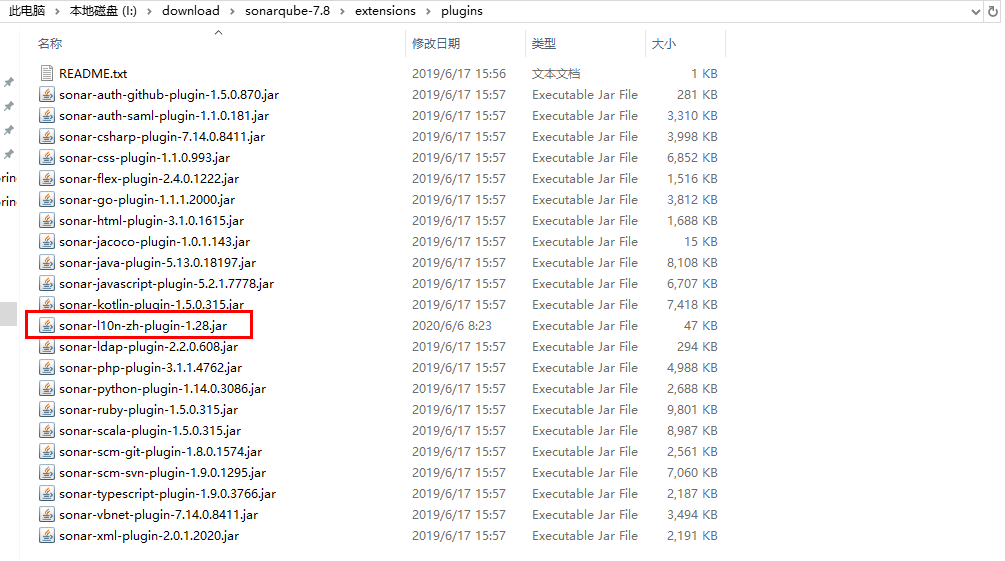The image size is (1005, 561).
Task: Click jar icon of sonar-scm-svn-plugin-1.9.0.1295.jar
Action: tap(47, 473)
